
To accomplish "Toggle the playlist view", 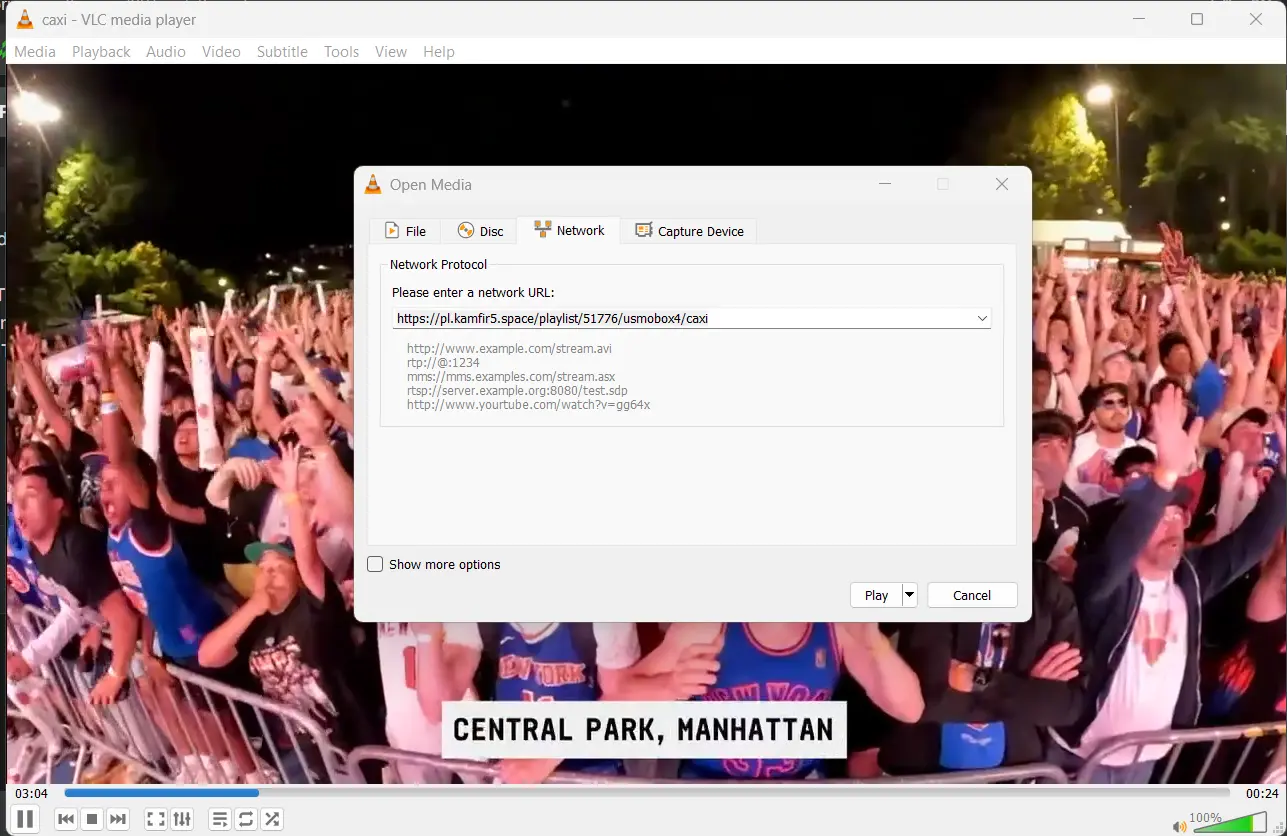I will point(220,819).
